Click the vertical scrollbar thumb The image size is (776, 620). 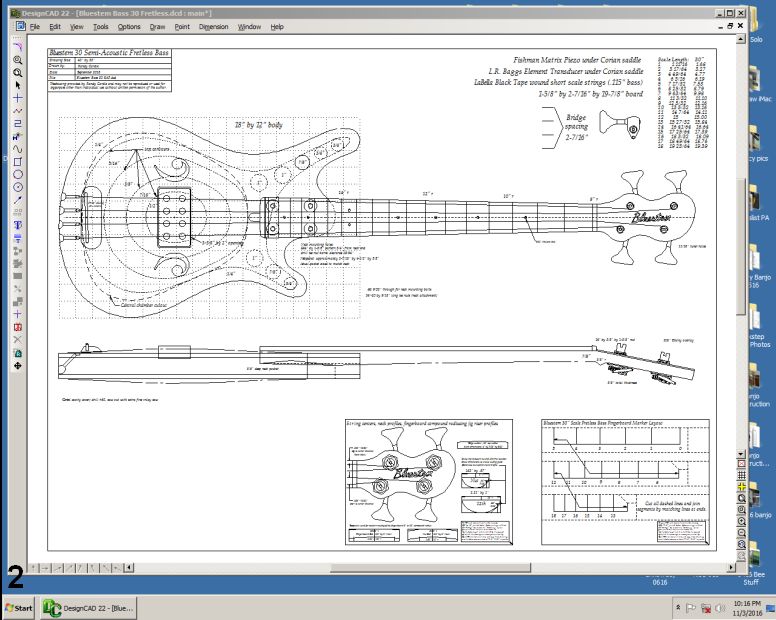(741, 246)
